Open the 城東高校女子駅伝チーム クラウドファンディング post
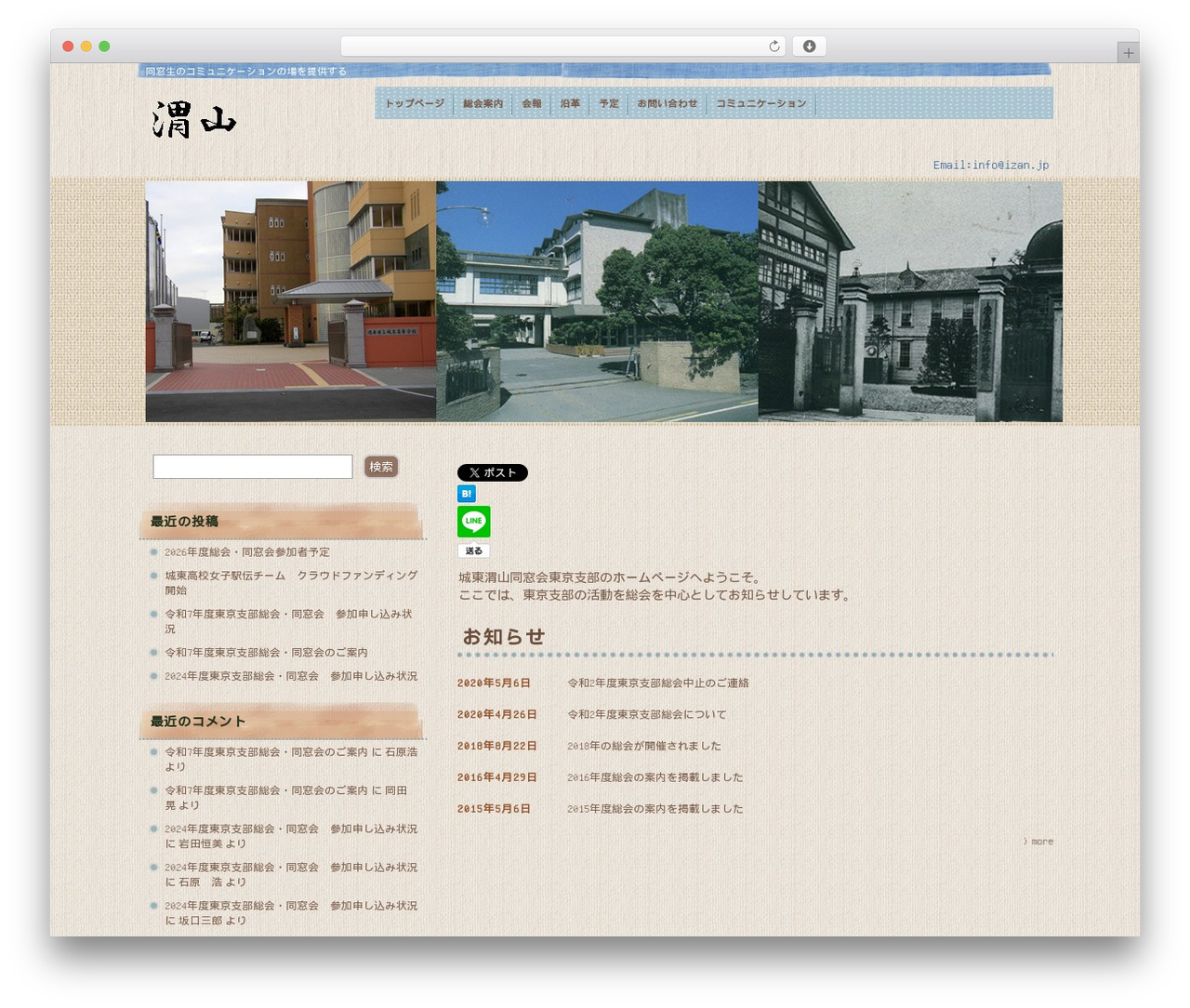 [x=291, y=583]
